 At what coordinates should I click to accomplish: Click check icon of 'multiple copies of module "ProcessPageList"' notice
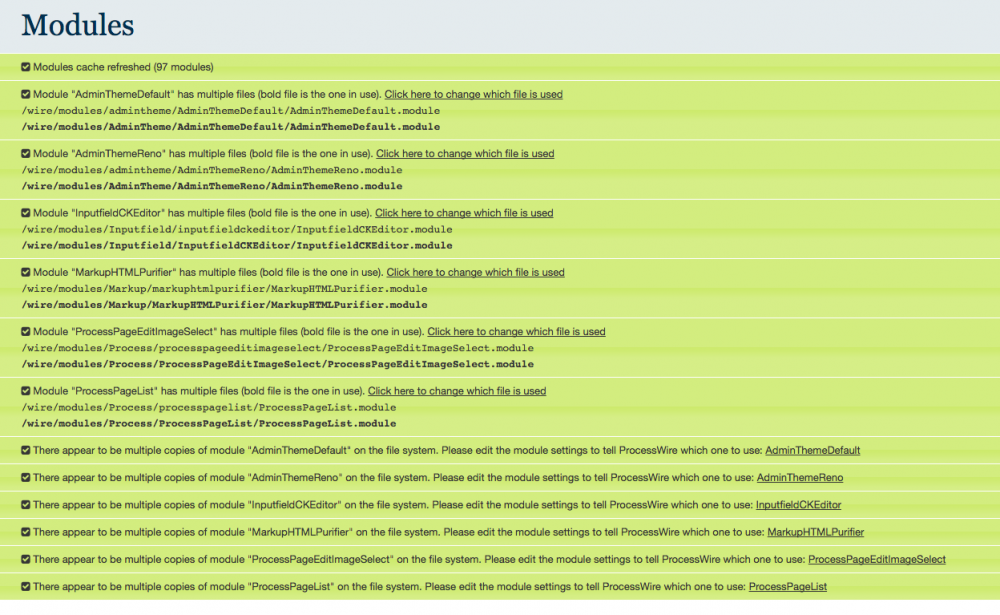coord(26,587)
